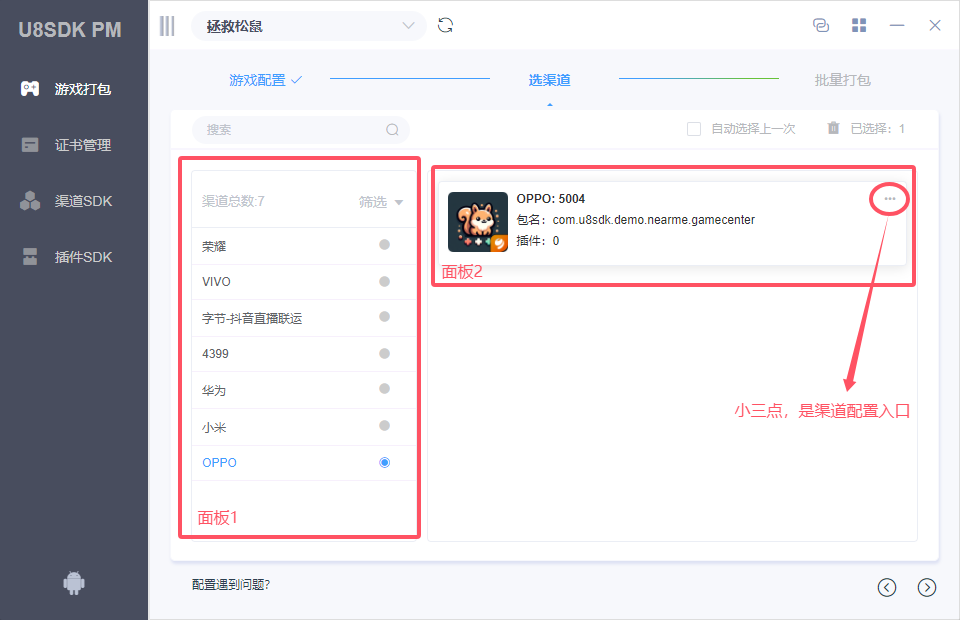Open the game selector dropdown 拯救松鼠
960x620 pixels.
[309, 26]
